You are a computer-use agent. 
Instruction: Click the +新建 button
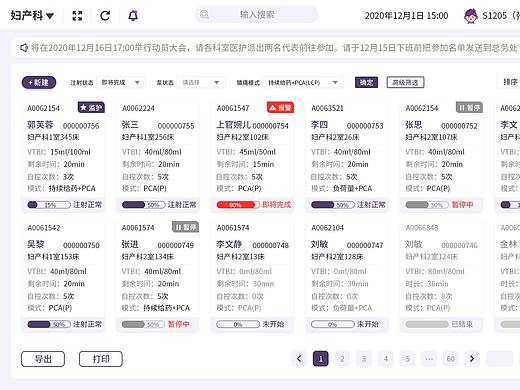(x=39, y=82)
